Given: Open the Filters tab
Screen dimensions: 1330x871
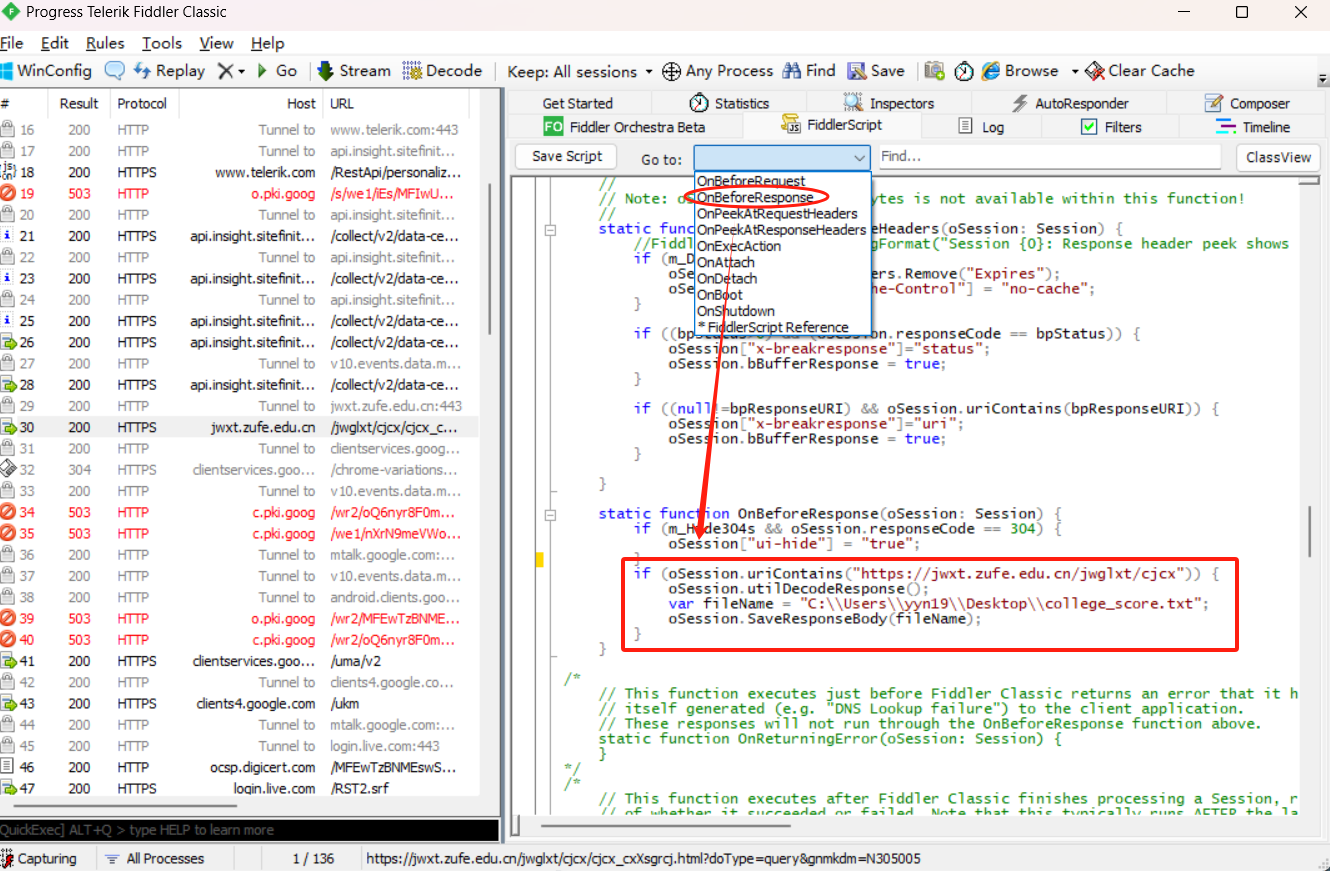Looking at the screenshot, I should (1110, 127).
